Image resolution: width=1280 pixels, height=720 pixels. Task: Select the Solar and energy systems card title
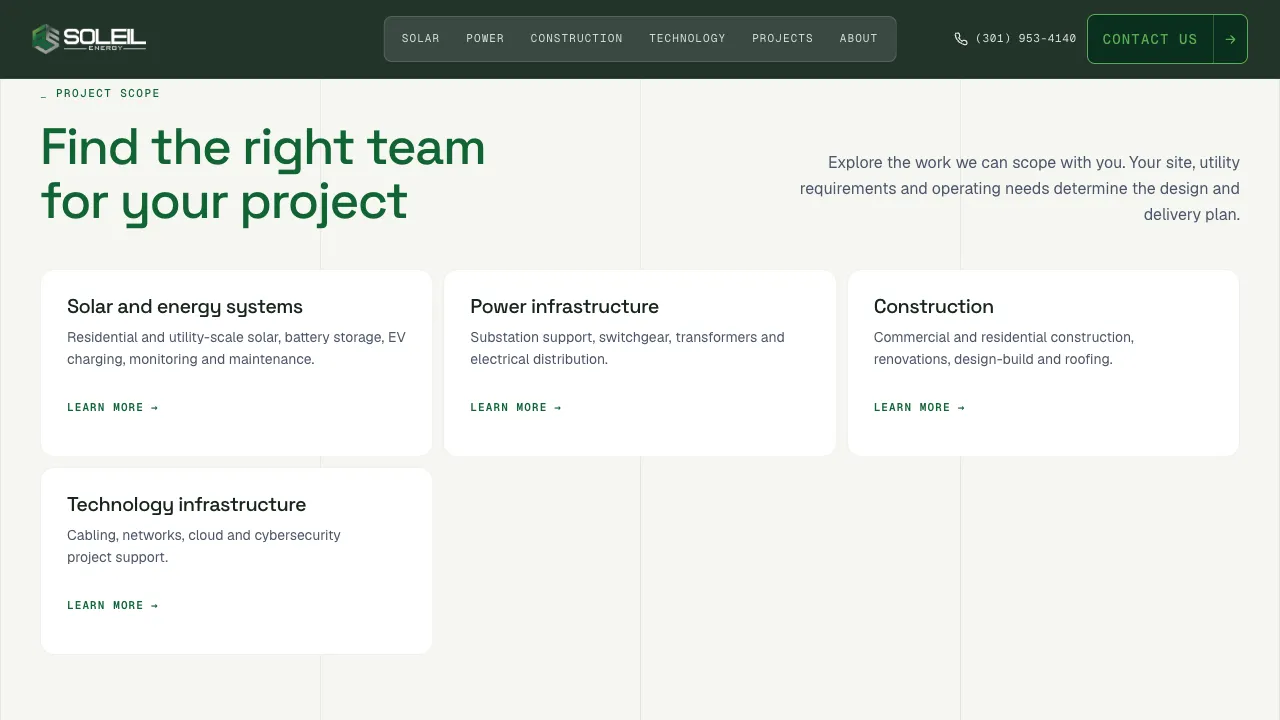coord(185,307)
